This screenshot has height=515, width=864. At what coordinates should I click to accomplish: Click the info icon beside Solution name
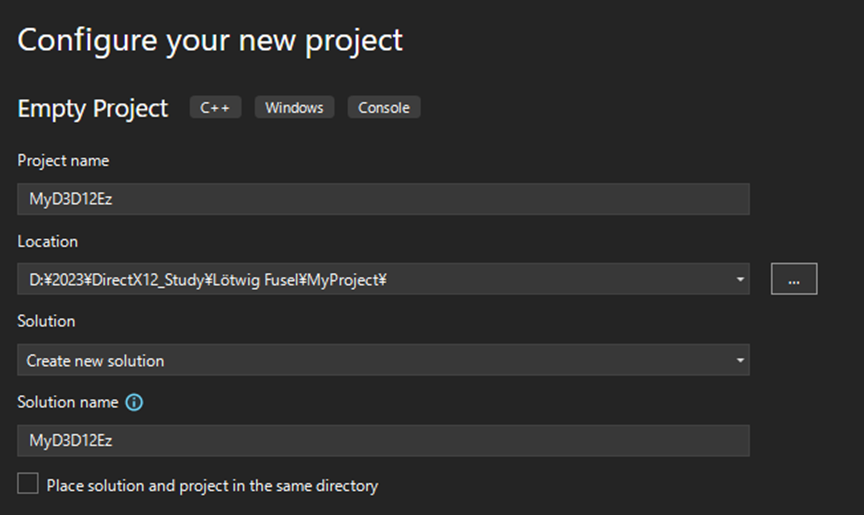click(134, 402)
